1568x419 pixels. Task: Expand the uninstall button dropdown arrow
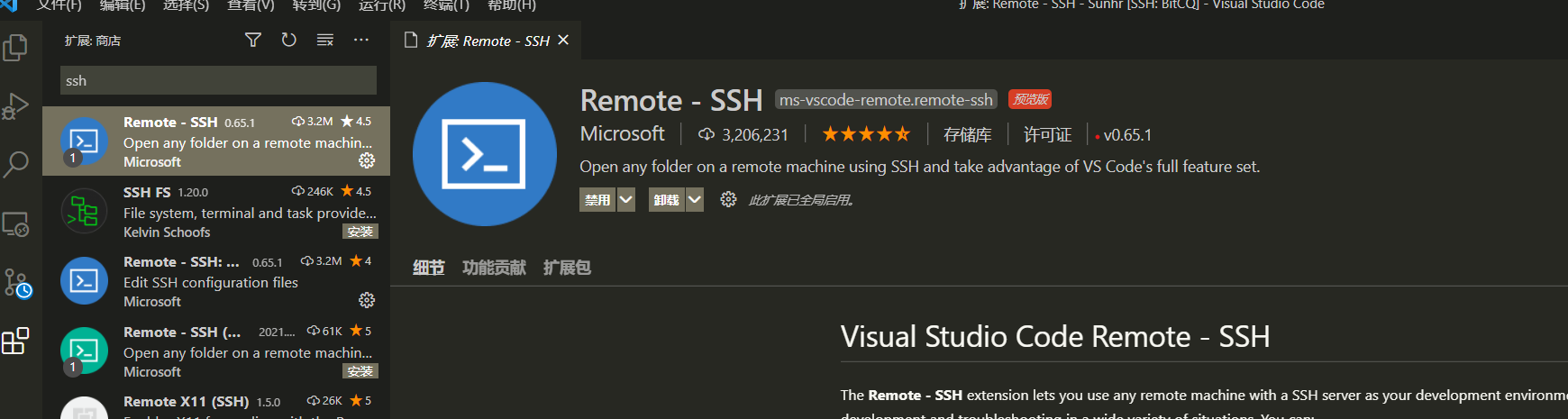coord(695,200)
